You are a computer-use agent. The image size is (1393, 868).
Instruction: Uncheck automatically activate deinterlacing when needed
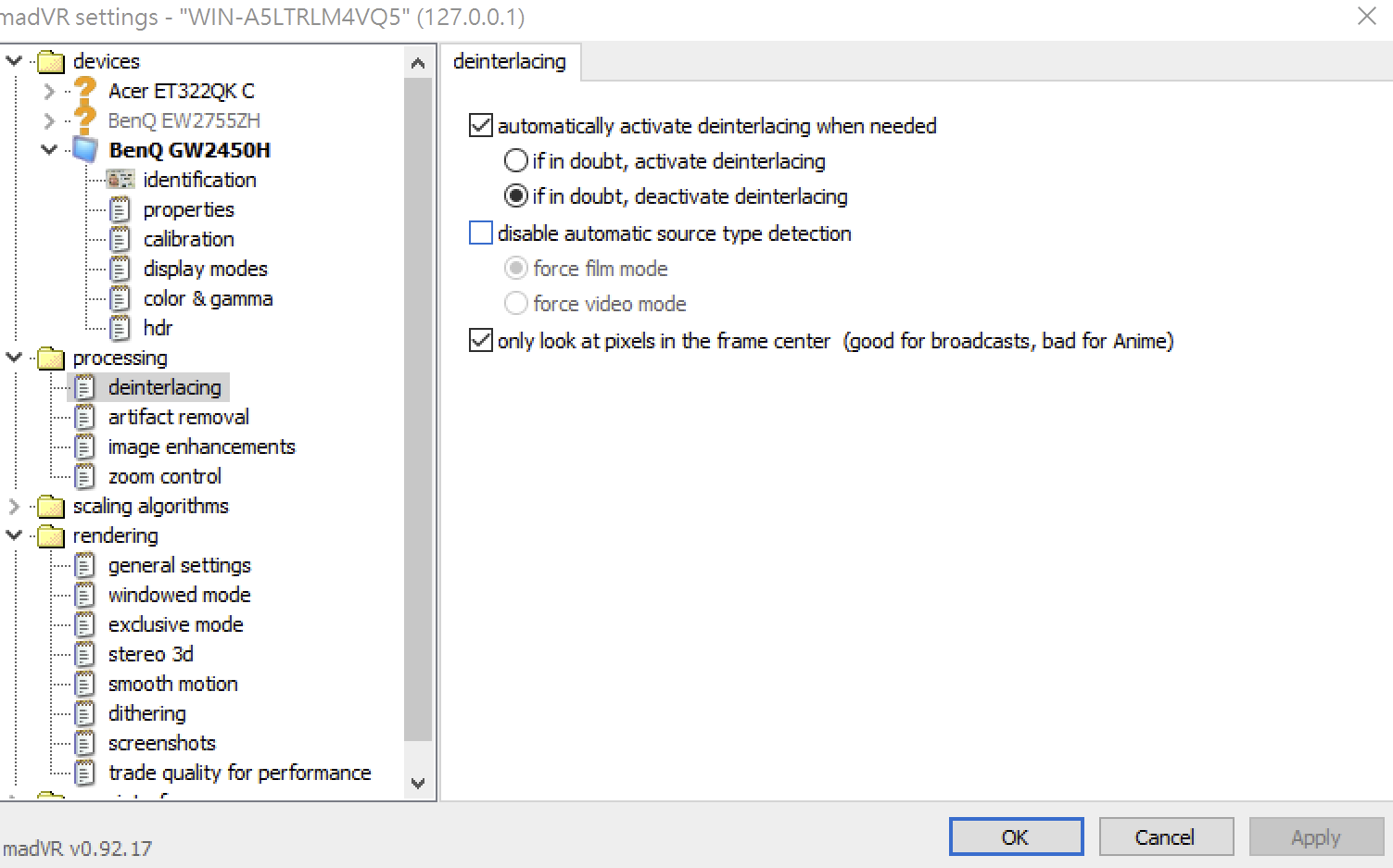[x=480, y=125]
